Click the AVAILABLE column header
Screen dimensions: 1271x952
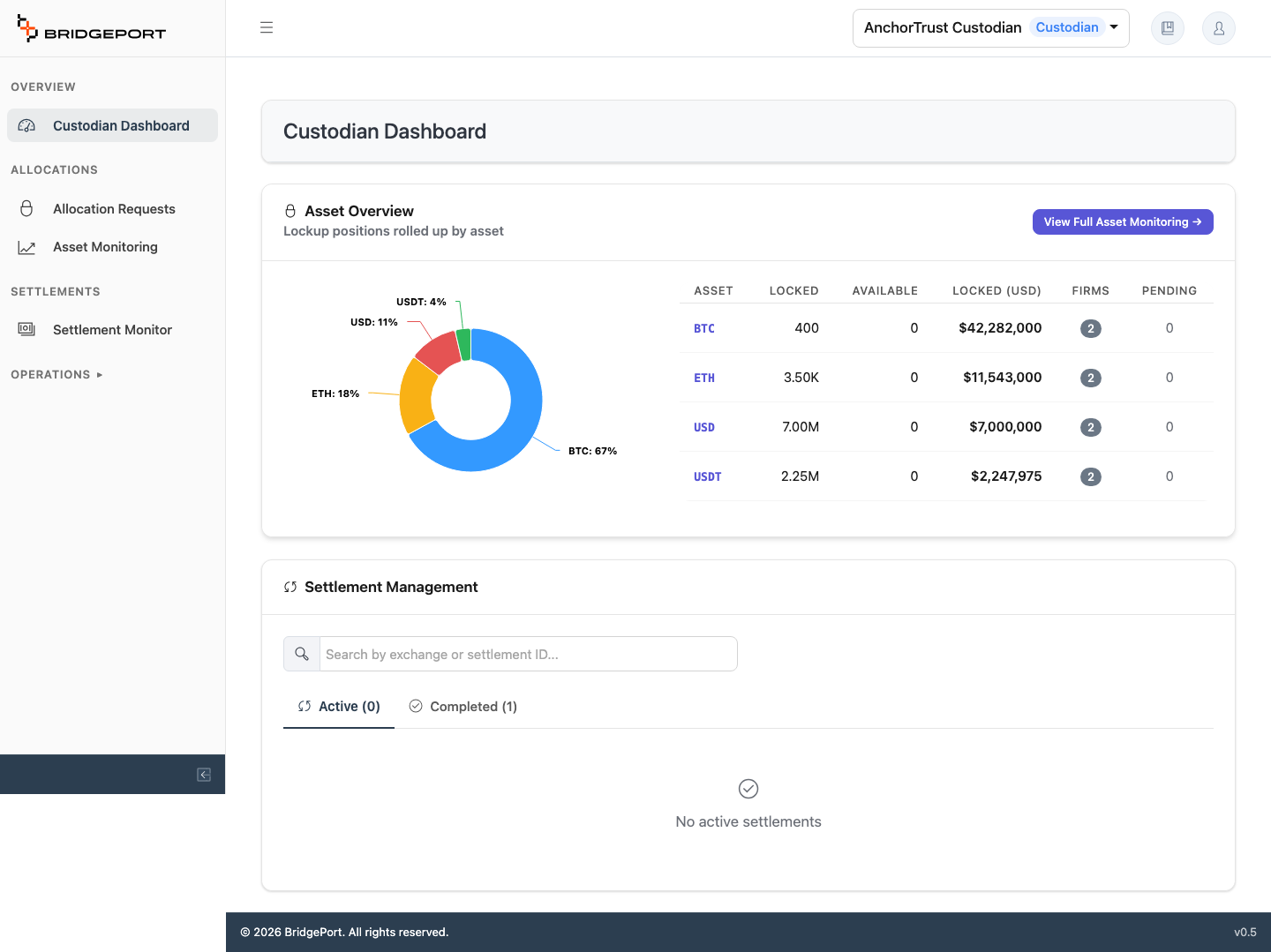tap(885, 290)
